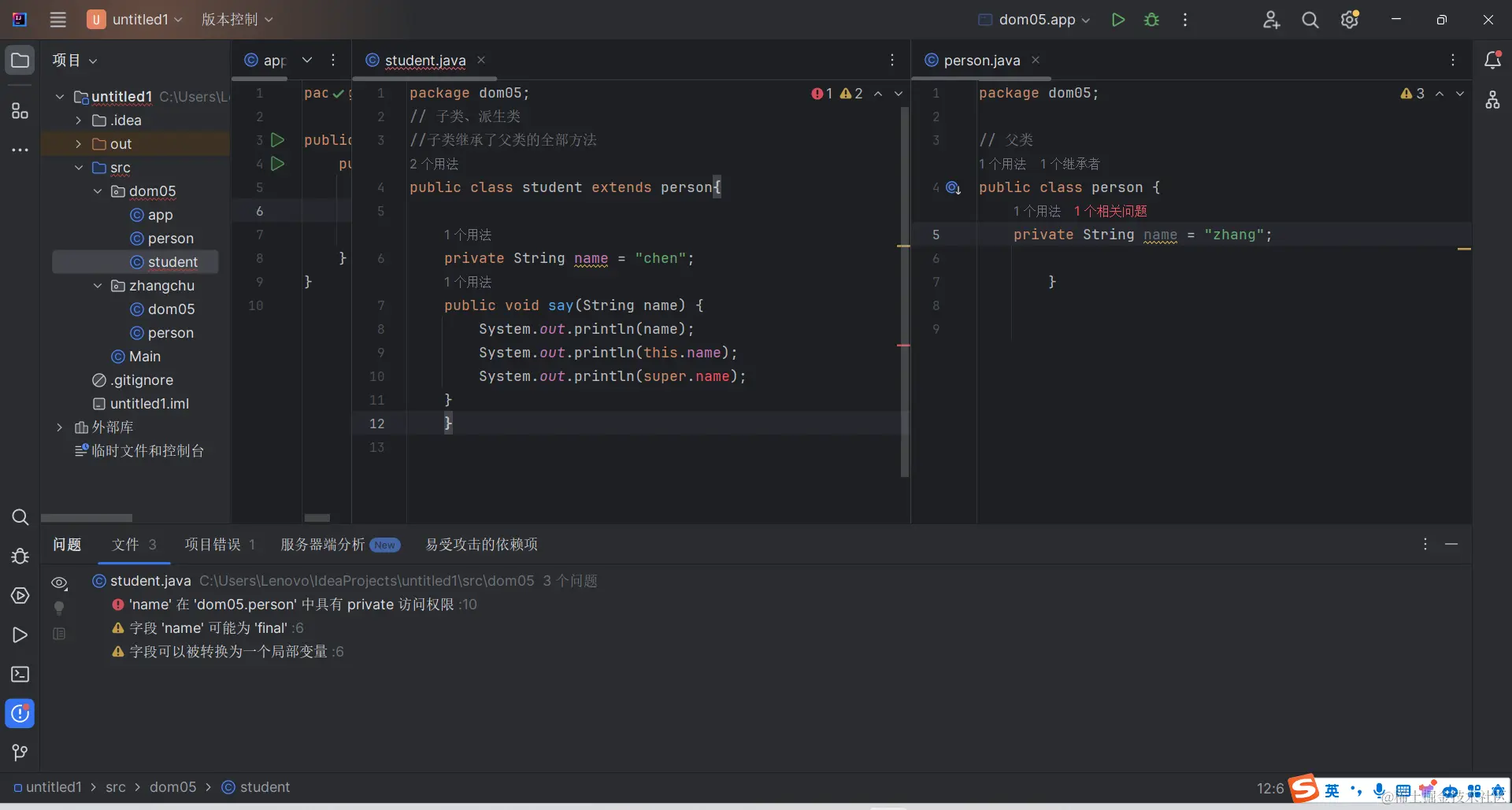The image size is (1512, 810).
Task: Click the '1 个继承者' hint in person.java
Action: [1069, 164]
